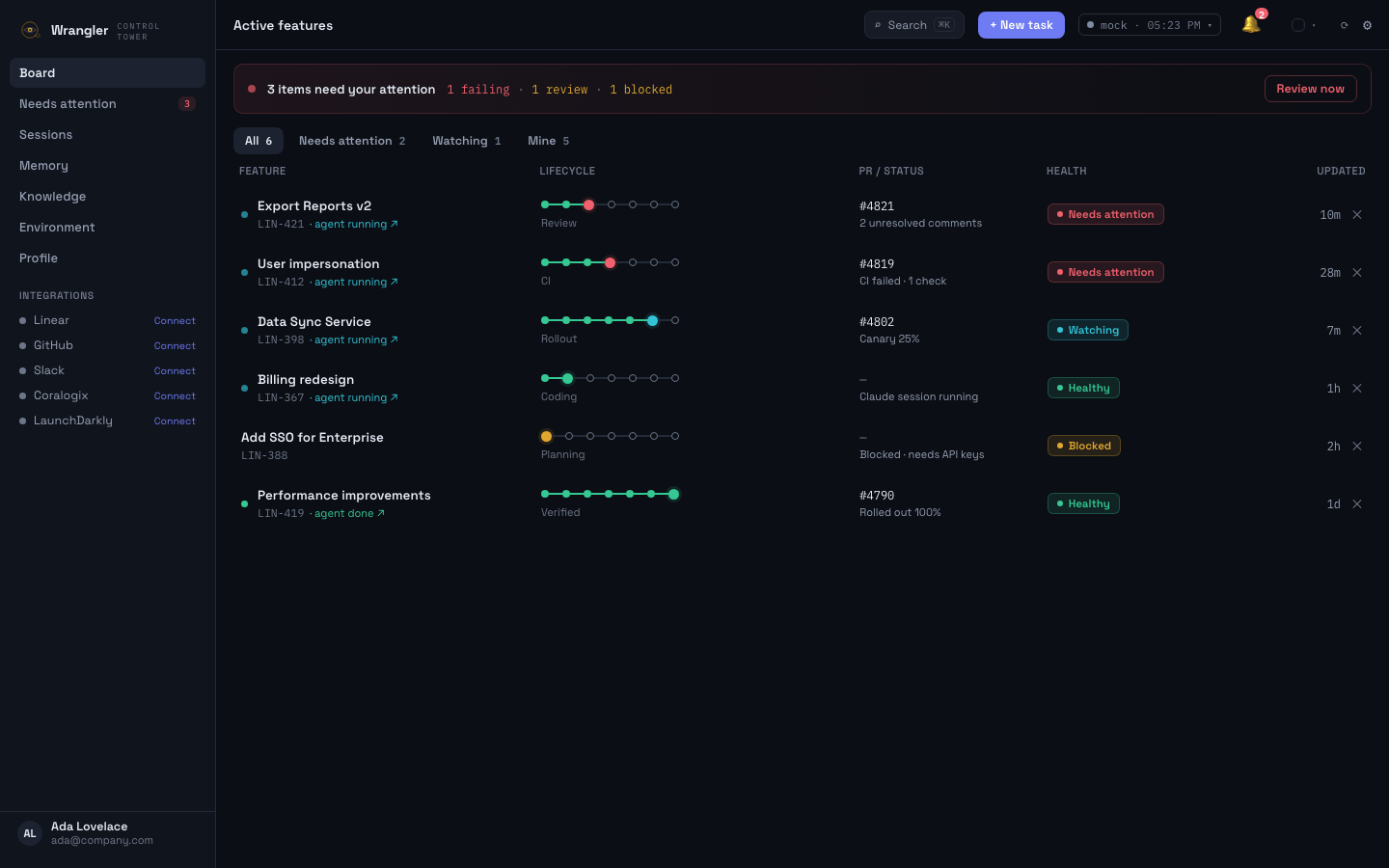Dismiss the Export Reports v2 row
This screenshot has height=868, width=1389.
[1357, 214]
